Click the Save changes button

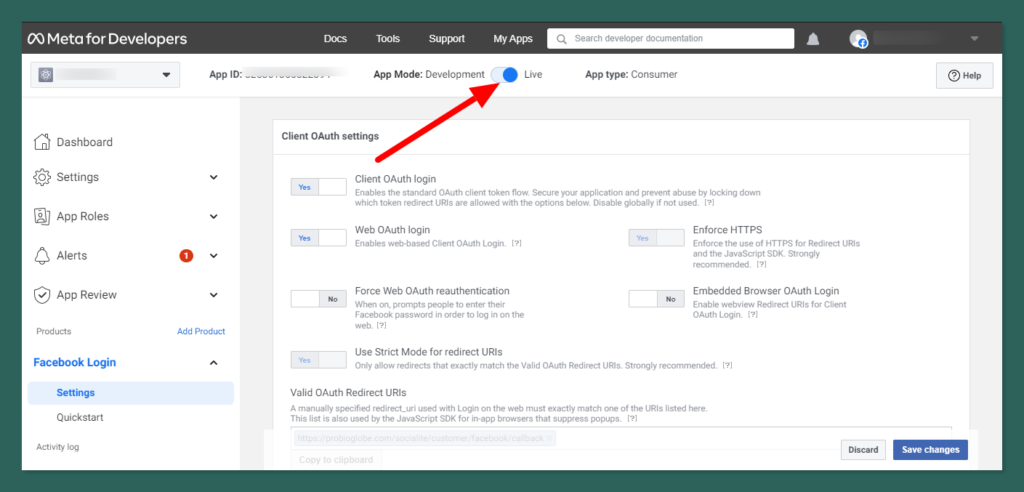(929, 450)
